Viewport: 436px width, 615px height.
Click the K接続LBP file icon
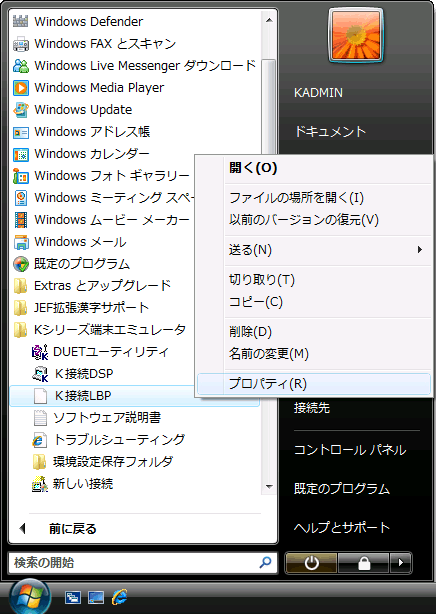click(40, 396)
